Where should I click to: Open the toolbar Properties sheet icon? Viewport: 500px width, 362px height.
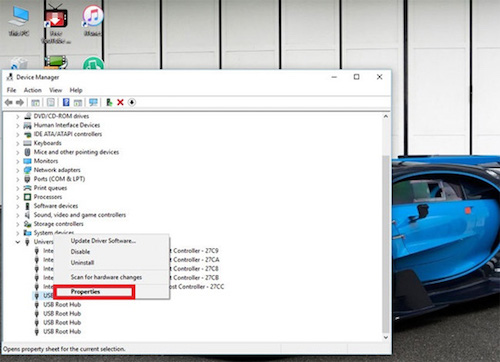point(51,102)
